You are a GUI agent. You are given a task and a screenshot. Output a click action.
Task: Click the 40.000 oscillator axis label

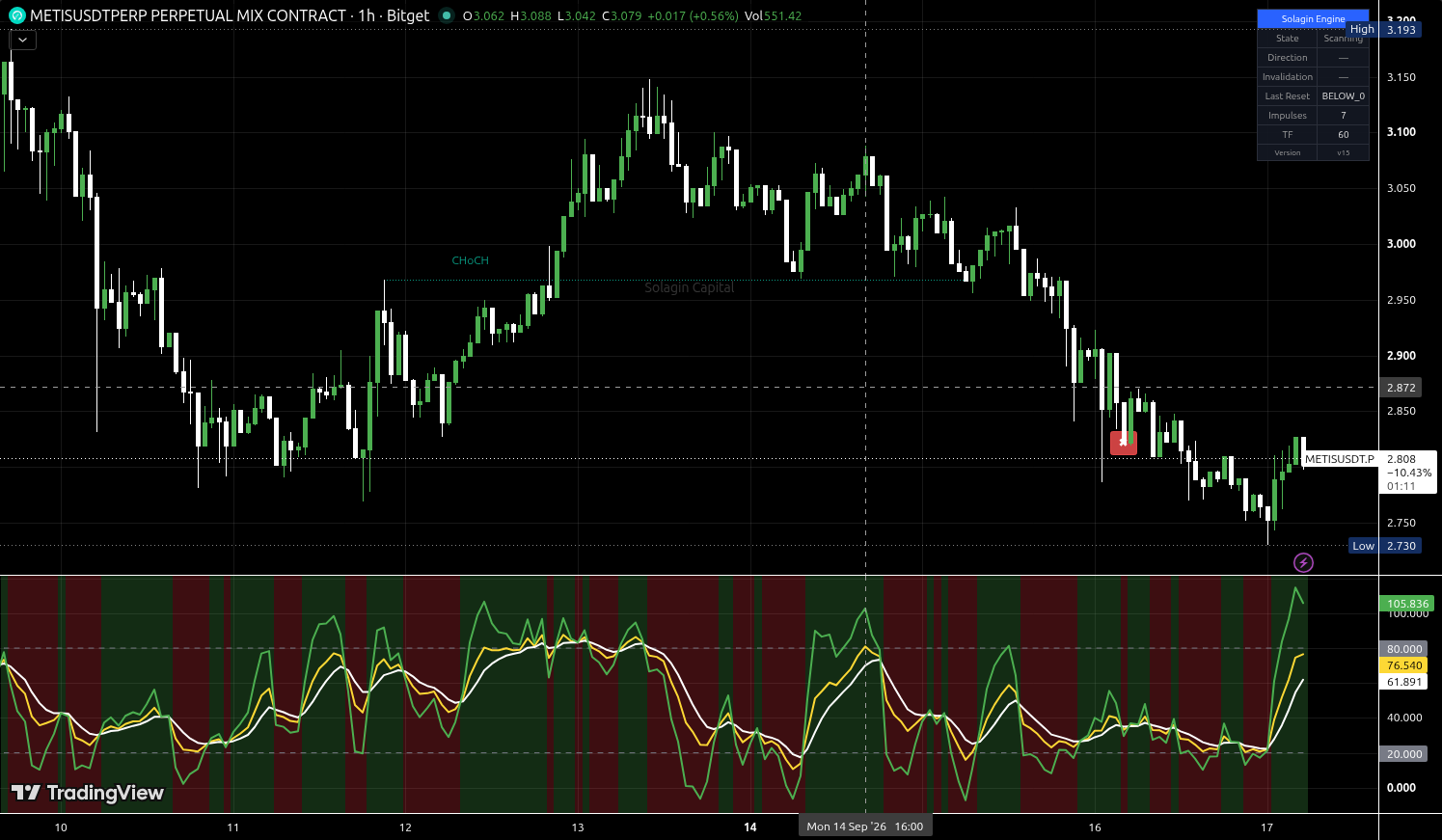(x=1404, y=718)
